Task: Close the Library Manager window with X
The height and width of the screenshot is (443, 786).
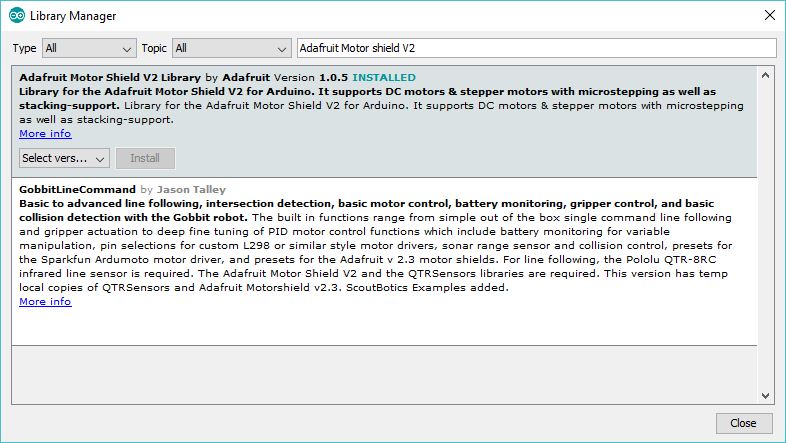Action: pyautogui.click(x=770, y=16)
